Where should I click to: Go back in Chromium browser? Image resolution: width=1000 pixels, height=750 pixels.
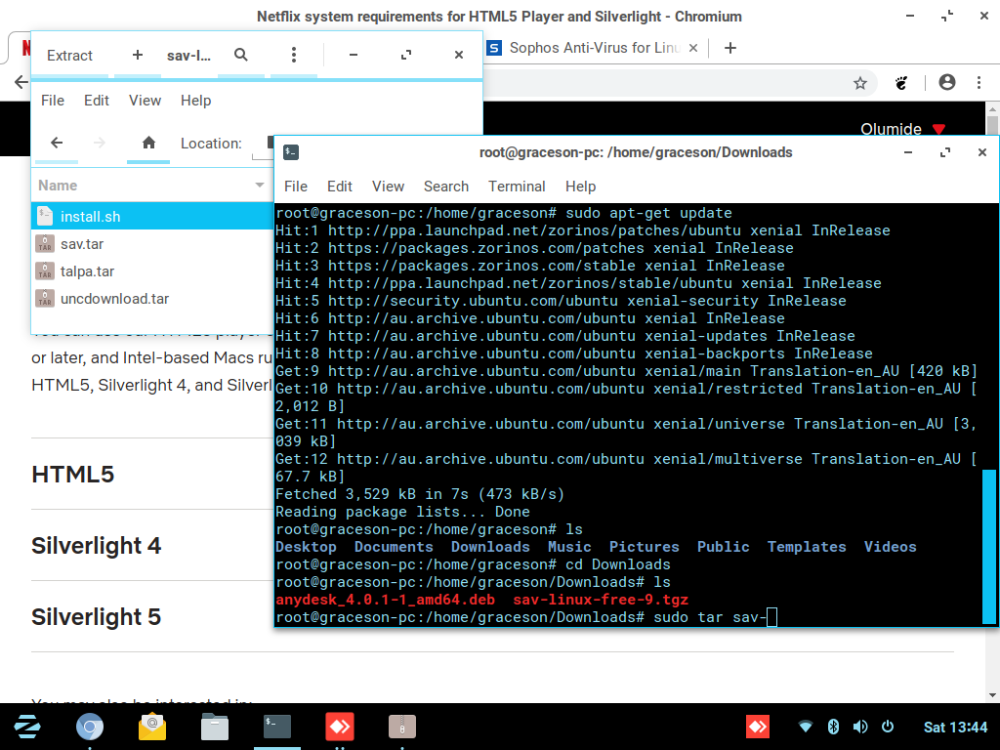click(20, 82)
